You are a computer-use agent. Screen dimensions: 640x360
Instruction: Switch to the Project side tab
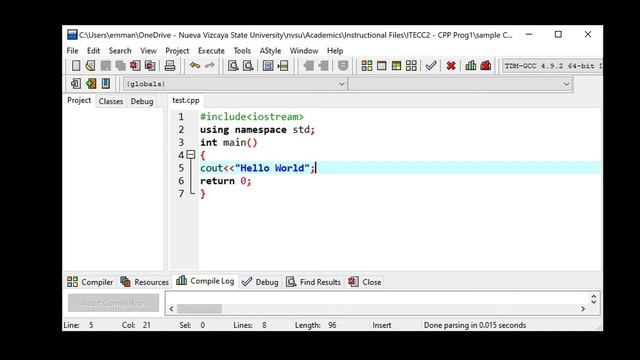click(79, 100)
